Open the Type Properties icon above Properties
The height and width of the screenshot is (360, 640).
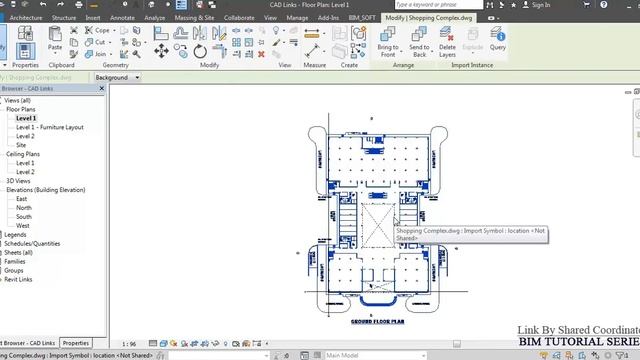tap(25, 33)
